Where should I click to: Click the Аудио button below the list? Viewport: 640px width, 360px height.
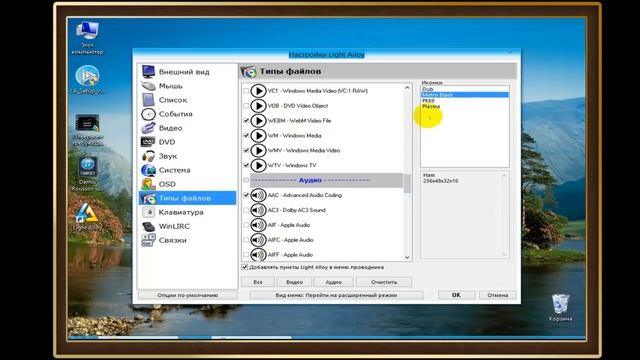tap(333, 282)
